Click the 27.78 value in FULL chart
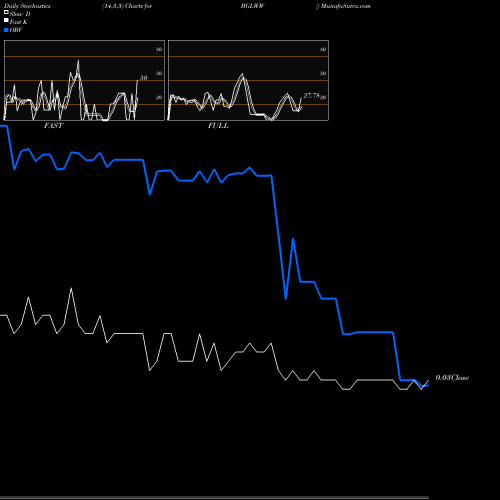The width and height of the screenshot is (500, 500). (312, 96)
